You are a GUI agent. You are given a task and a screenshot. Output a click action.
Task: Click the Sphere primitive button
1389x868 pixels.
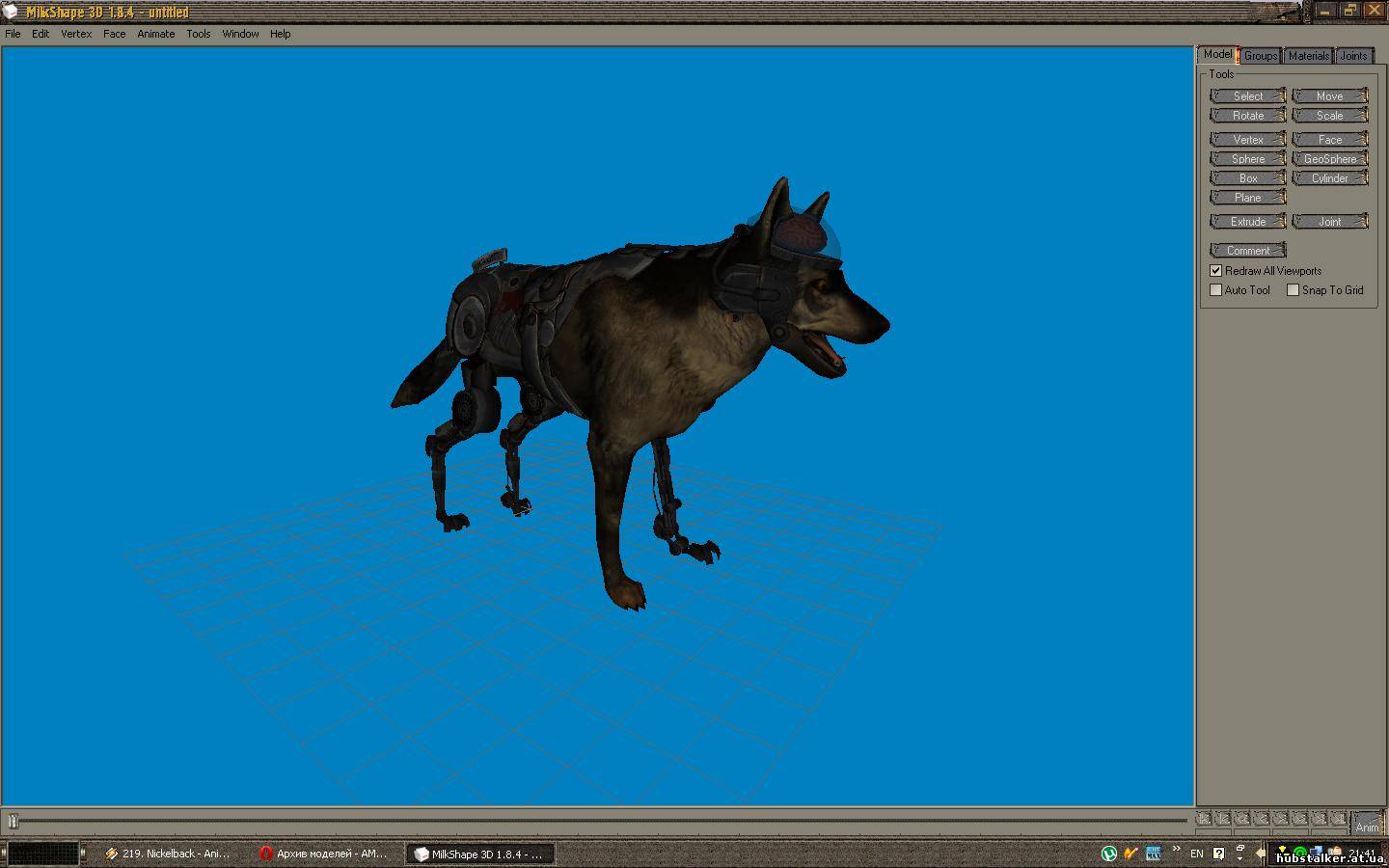point(1248,158)
